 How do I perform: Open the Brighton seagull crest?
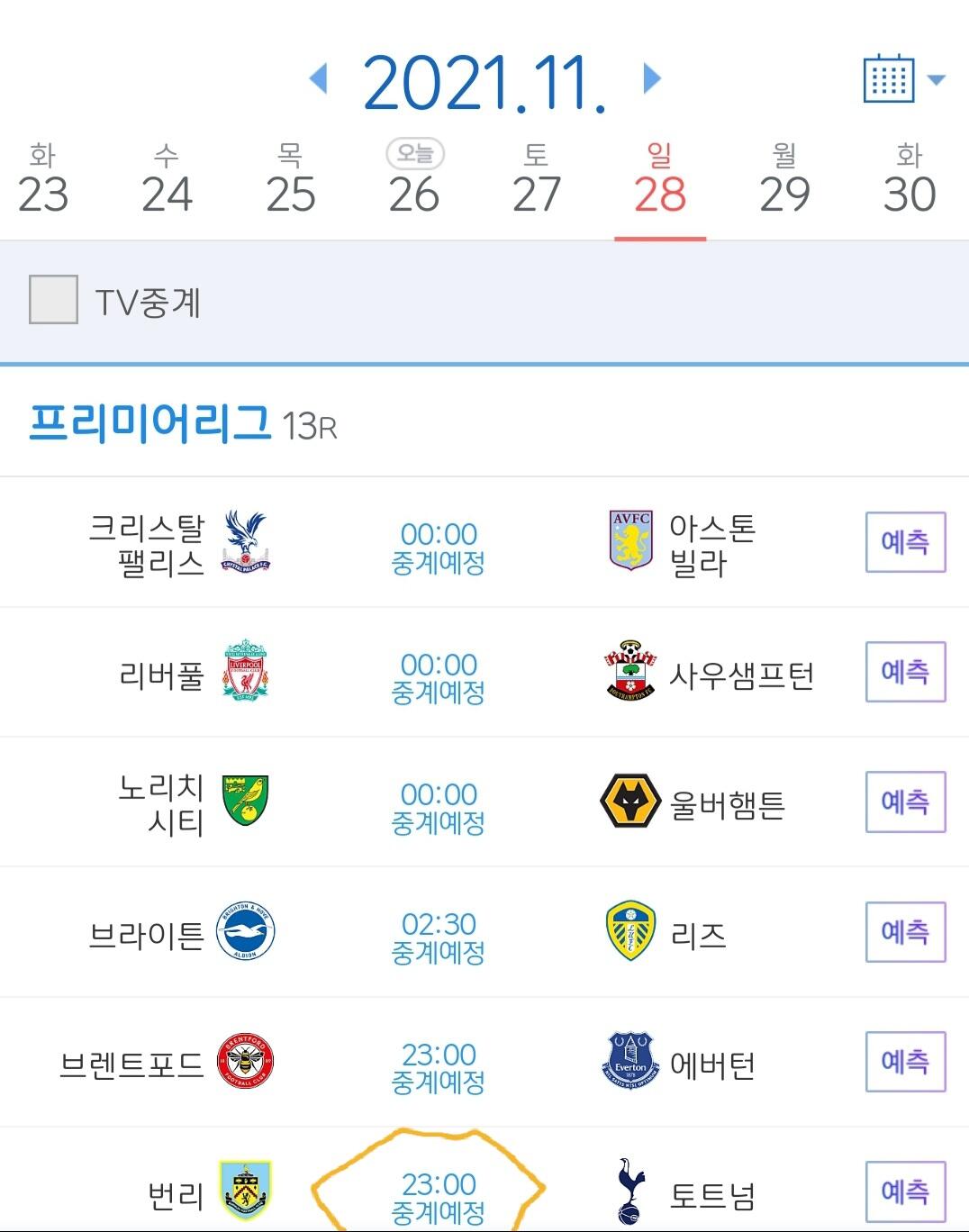[x=246, y=931]
